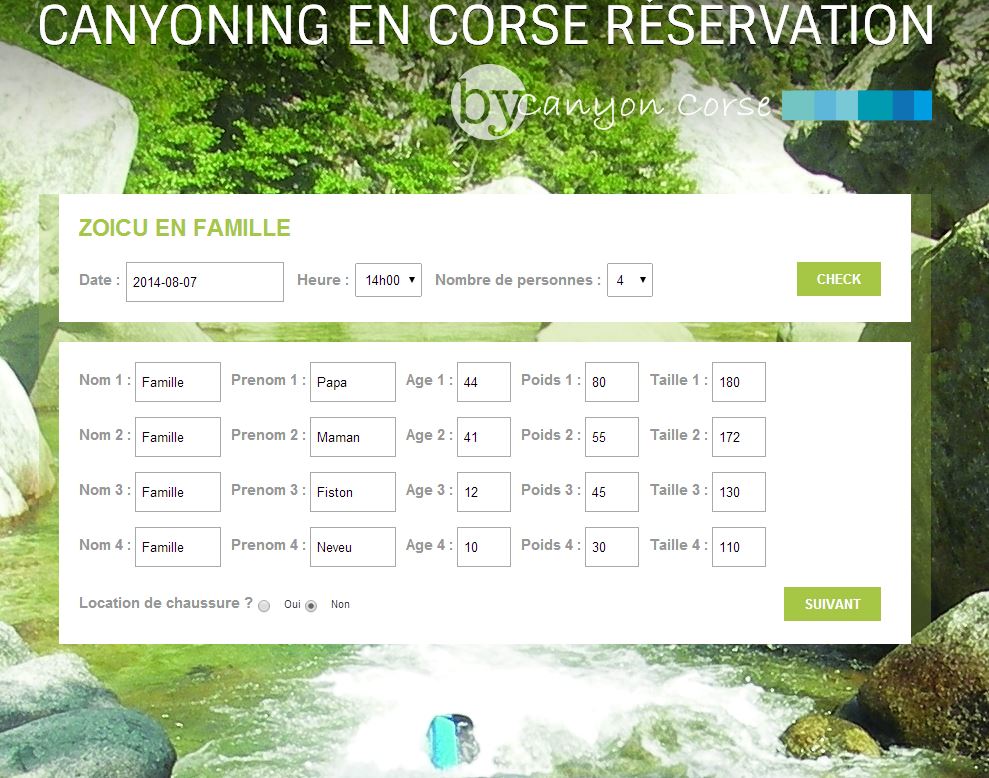
Task: Select the Oui shoe rental radio button
Action: tap(264, 606)
